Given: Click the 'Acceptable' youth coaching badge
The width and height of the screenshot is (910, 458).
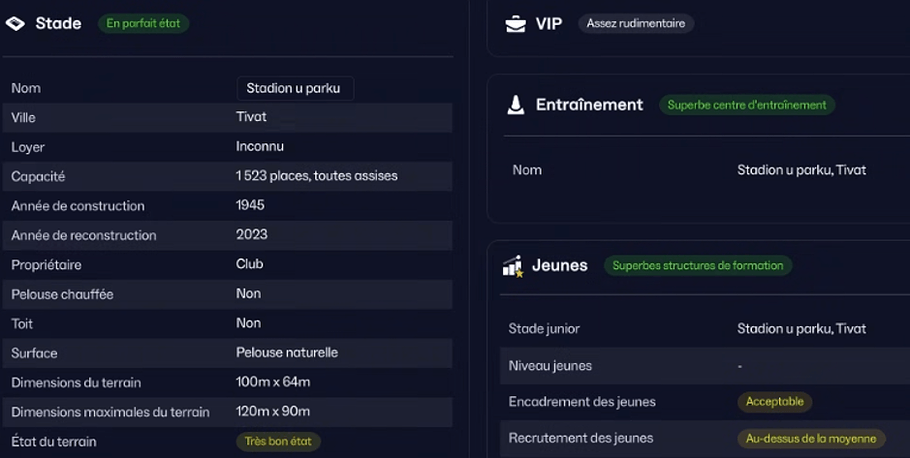Looking at the screenshot, I should tap(775, 402).
